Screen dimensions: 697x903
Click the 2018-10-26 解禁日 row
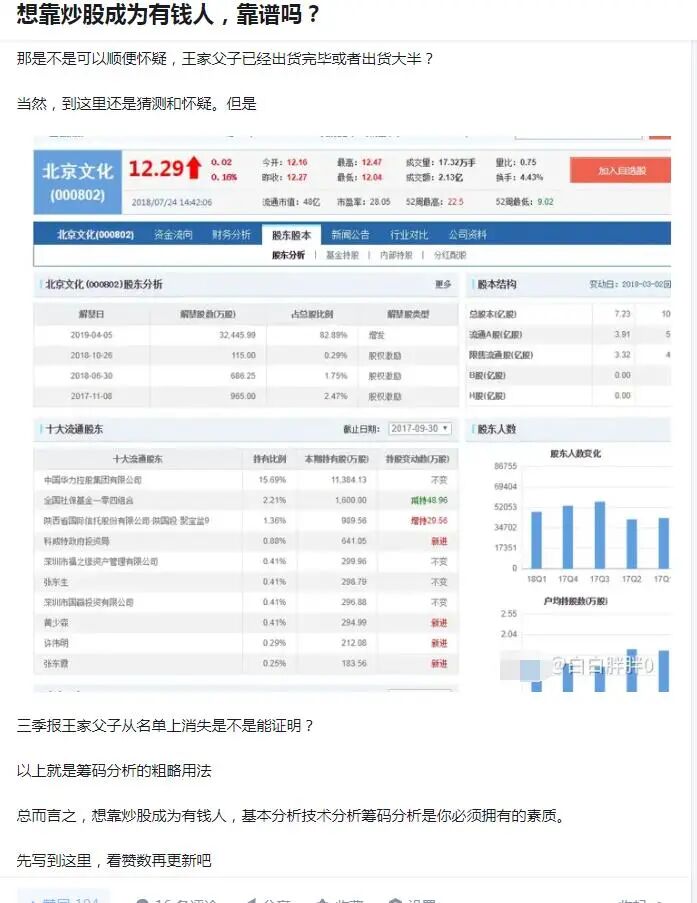pos(246,355)
